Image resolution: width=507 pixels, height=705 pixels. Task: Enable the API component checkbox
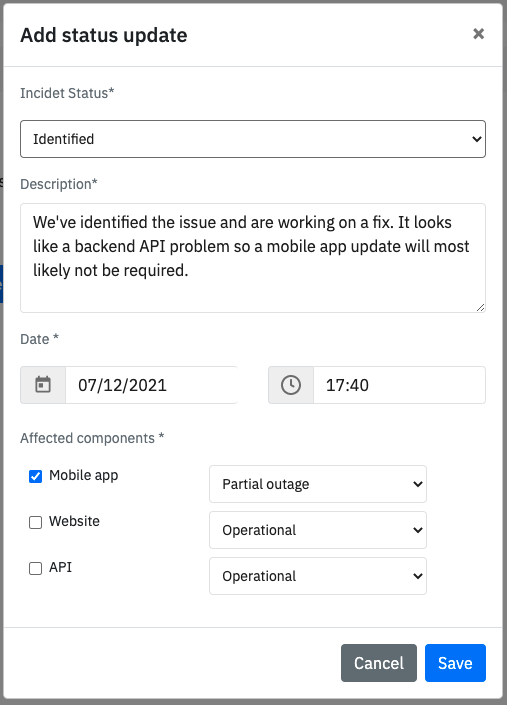point(36,568)
